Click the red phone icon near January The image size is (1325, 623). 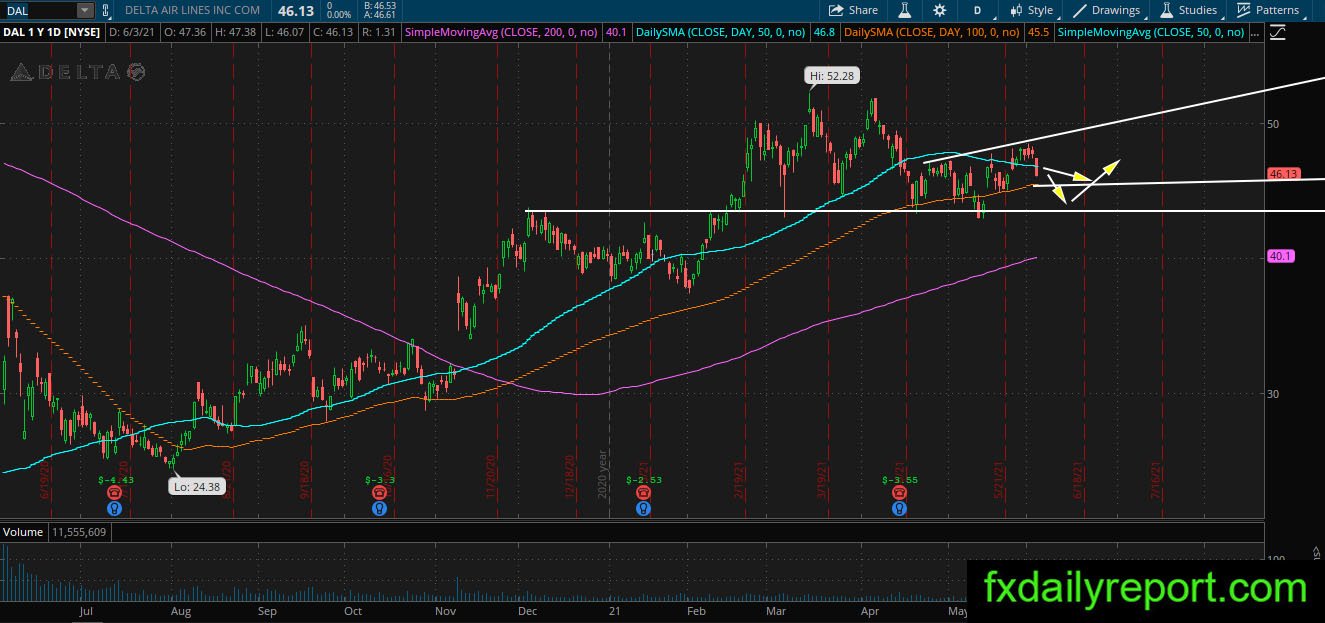pyautogui.click(x=643, y=493)
